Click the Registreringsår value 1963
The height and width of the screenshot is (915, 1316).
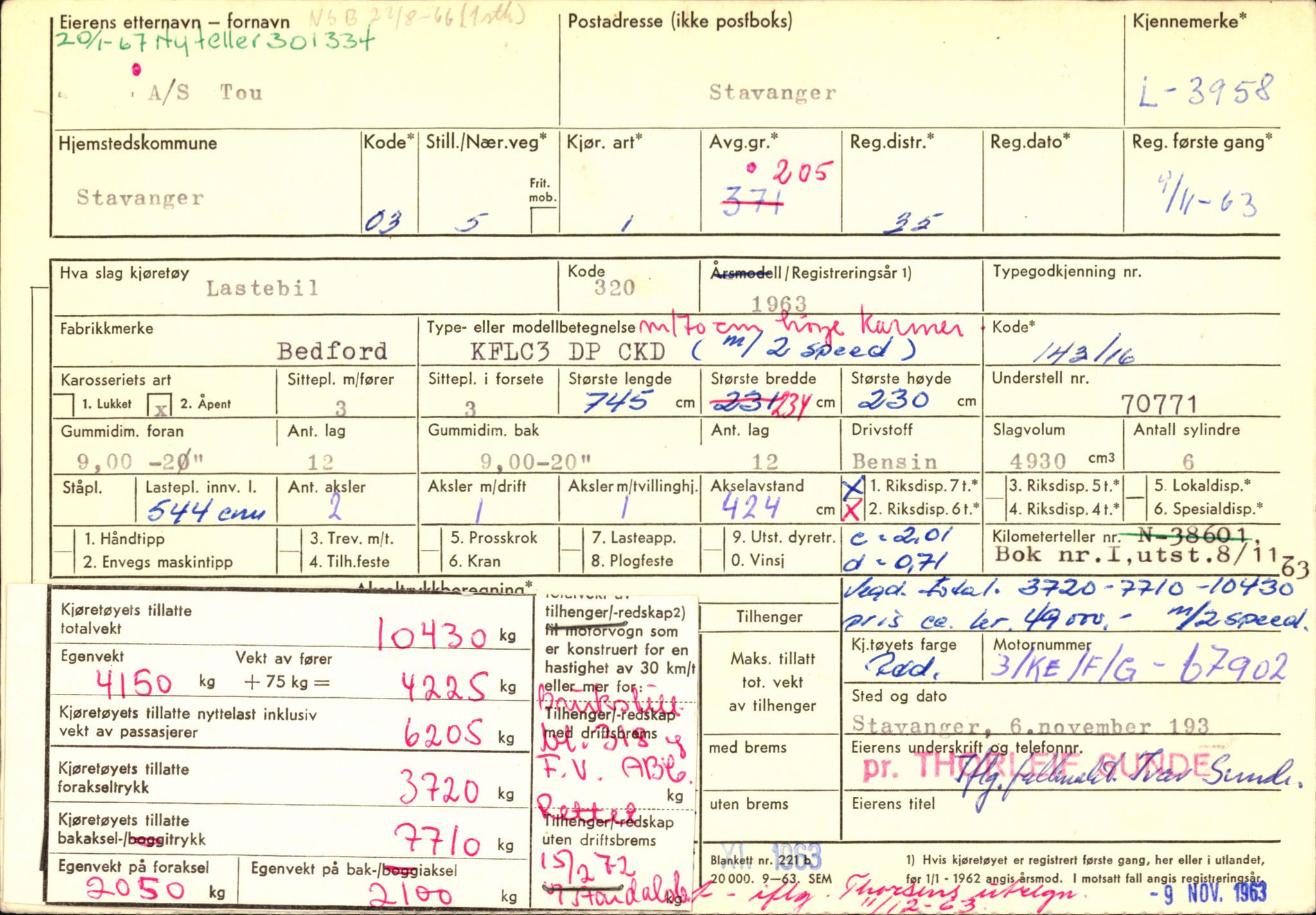tap(779, 303)
